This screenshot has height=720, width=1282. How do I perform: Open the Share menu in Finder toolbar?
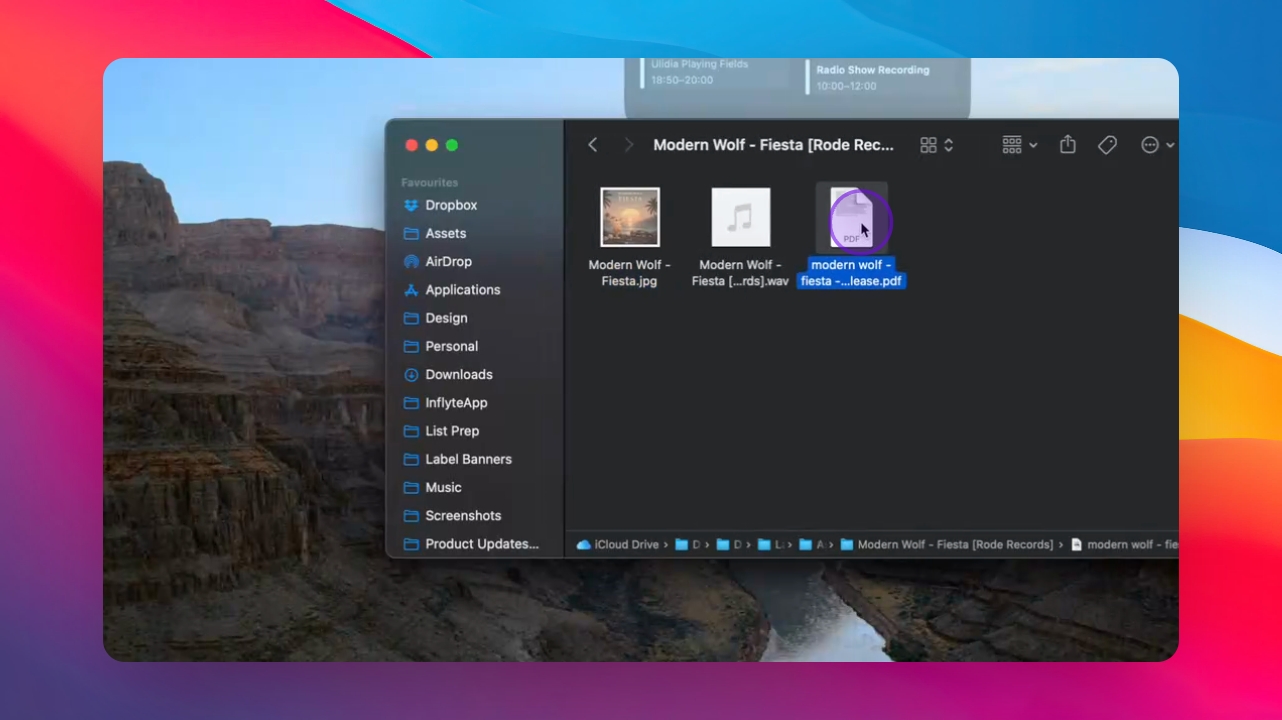(x=1068, y=145)
